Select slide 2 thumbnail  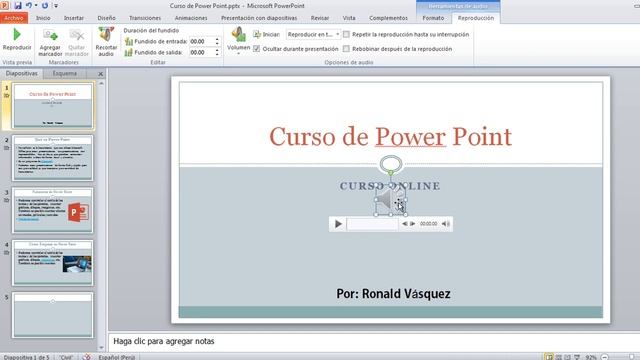click(x=53, y=158)
